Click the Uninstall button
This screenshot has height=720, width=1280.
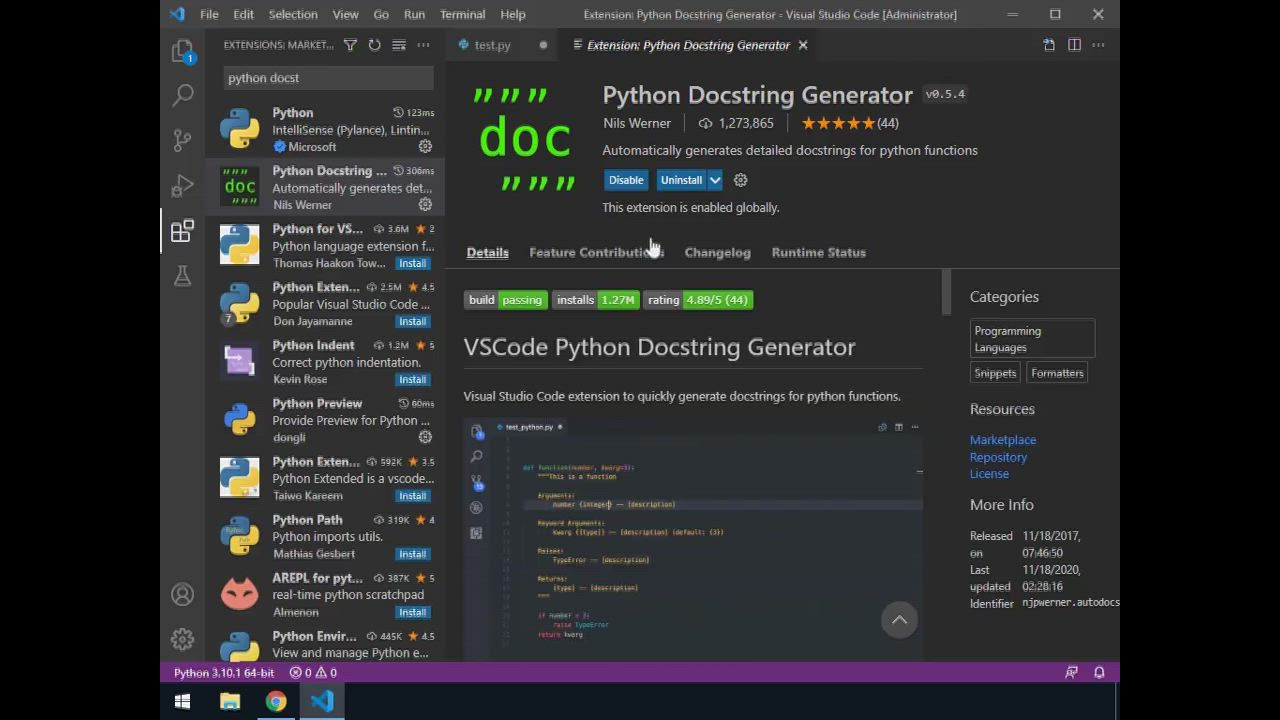pyautogui.click(x=681, y=180)
